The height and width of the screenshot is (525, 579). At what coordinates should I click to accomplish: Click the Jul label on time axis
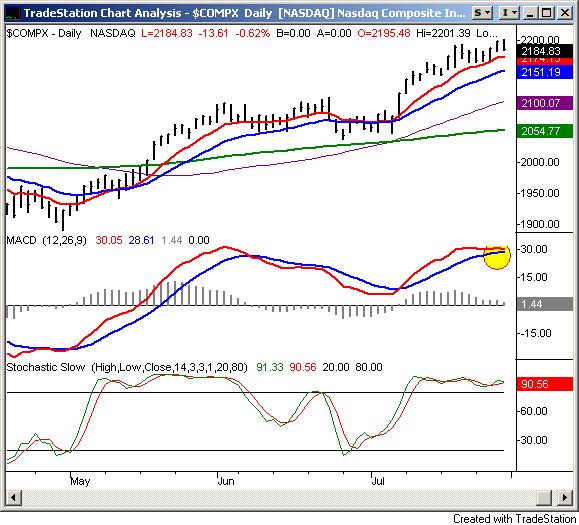tap(378, 481)
